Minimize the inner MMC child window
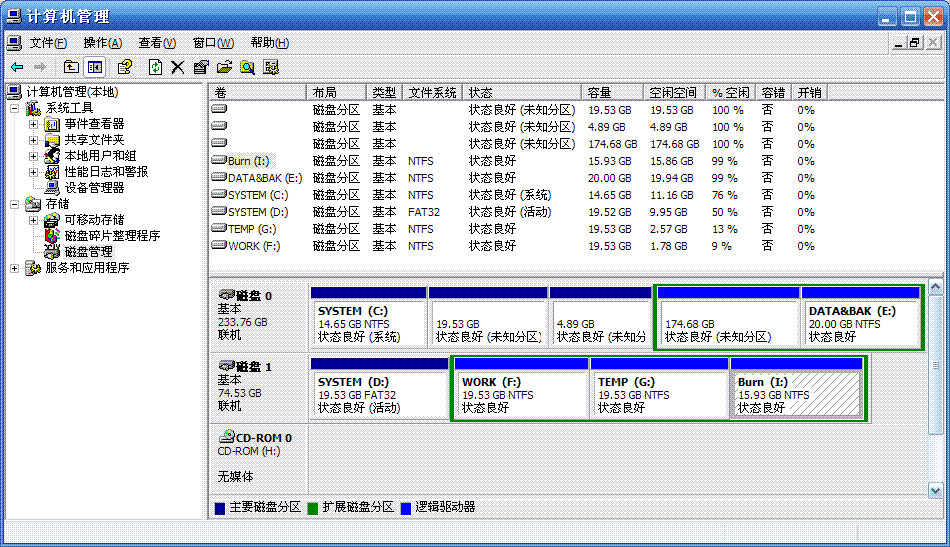The height and width of the screenshot is (547, 950). tap(899, 42)
